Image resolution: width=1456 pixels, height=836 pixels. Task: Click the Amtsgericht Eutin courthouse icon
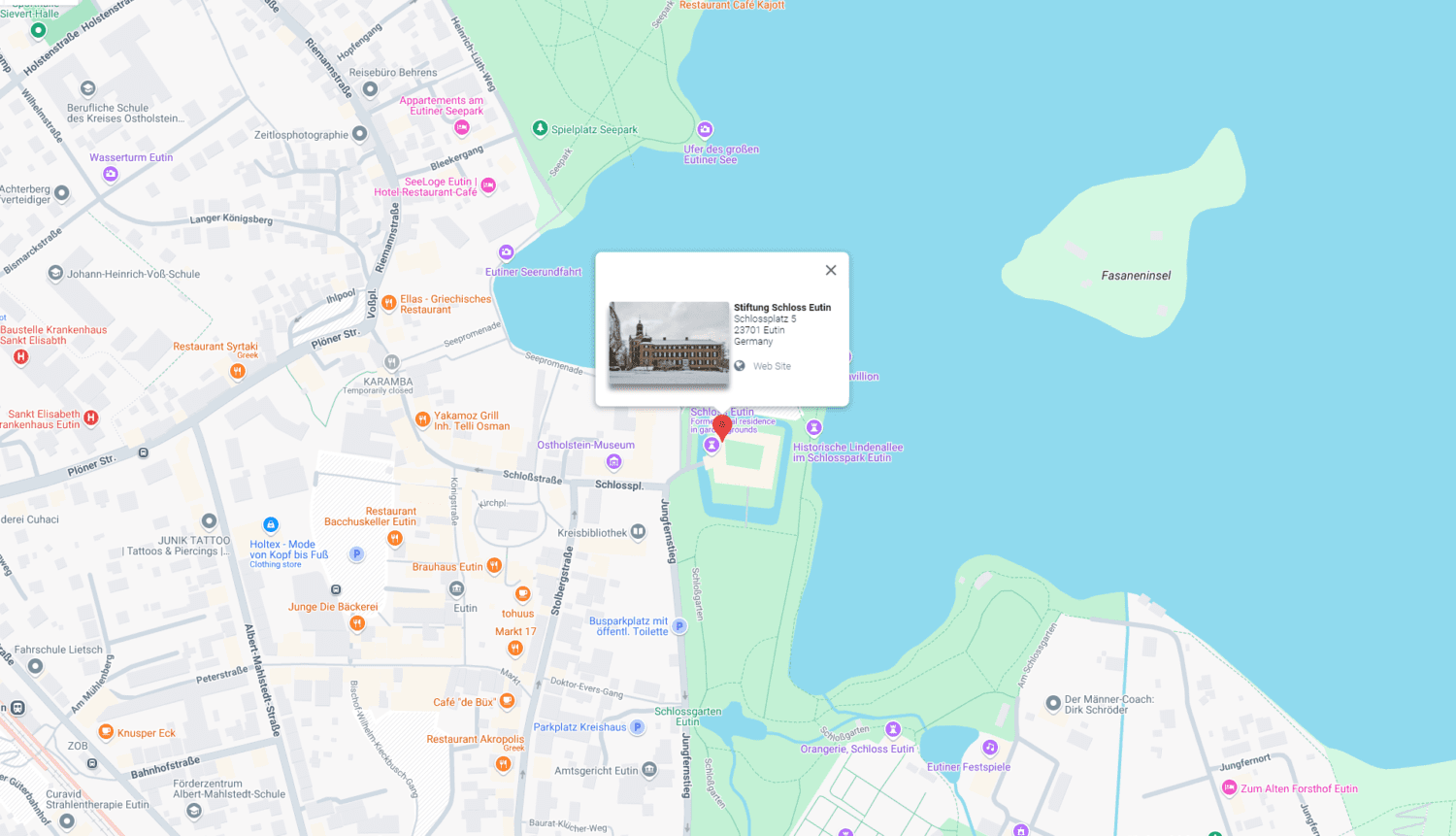pos(649,770)
